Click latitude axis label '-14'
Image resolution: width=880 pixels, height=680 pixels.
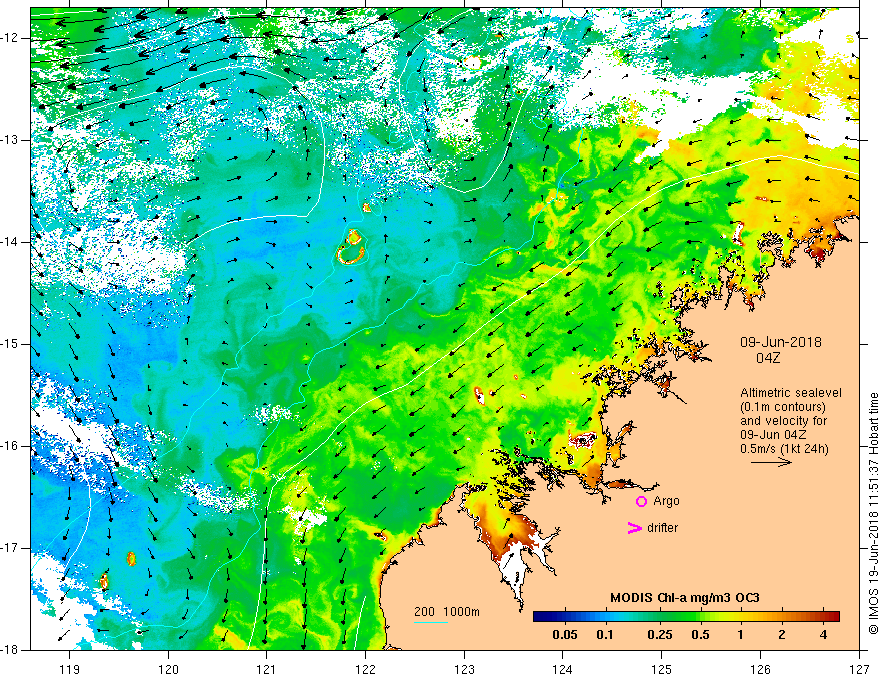[x=10, y=242]
